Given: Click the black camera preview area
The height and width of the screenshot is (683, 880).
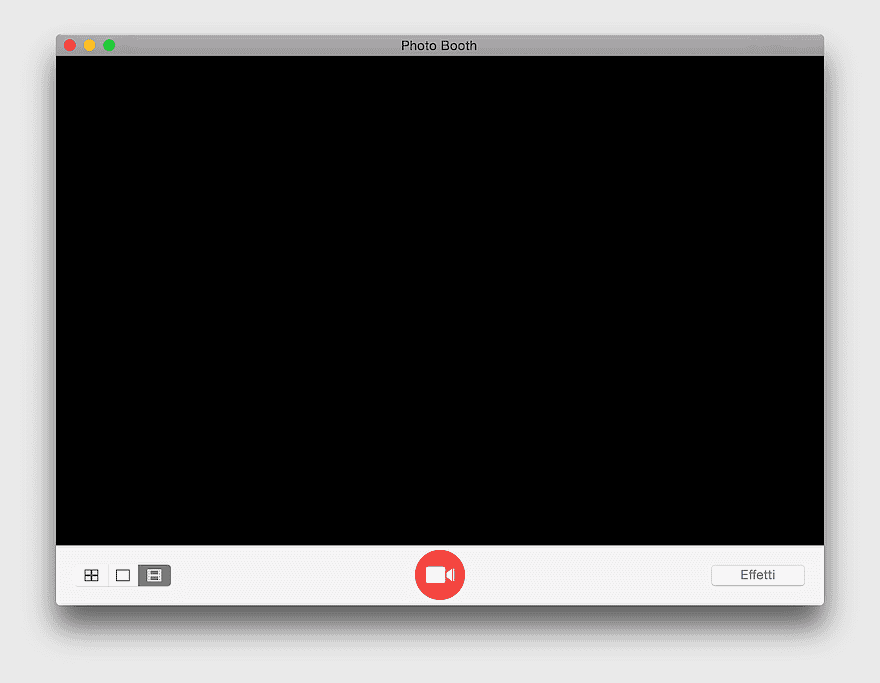Looking at the screenshot, I should pos(440,300).
